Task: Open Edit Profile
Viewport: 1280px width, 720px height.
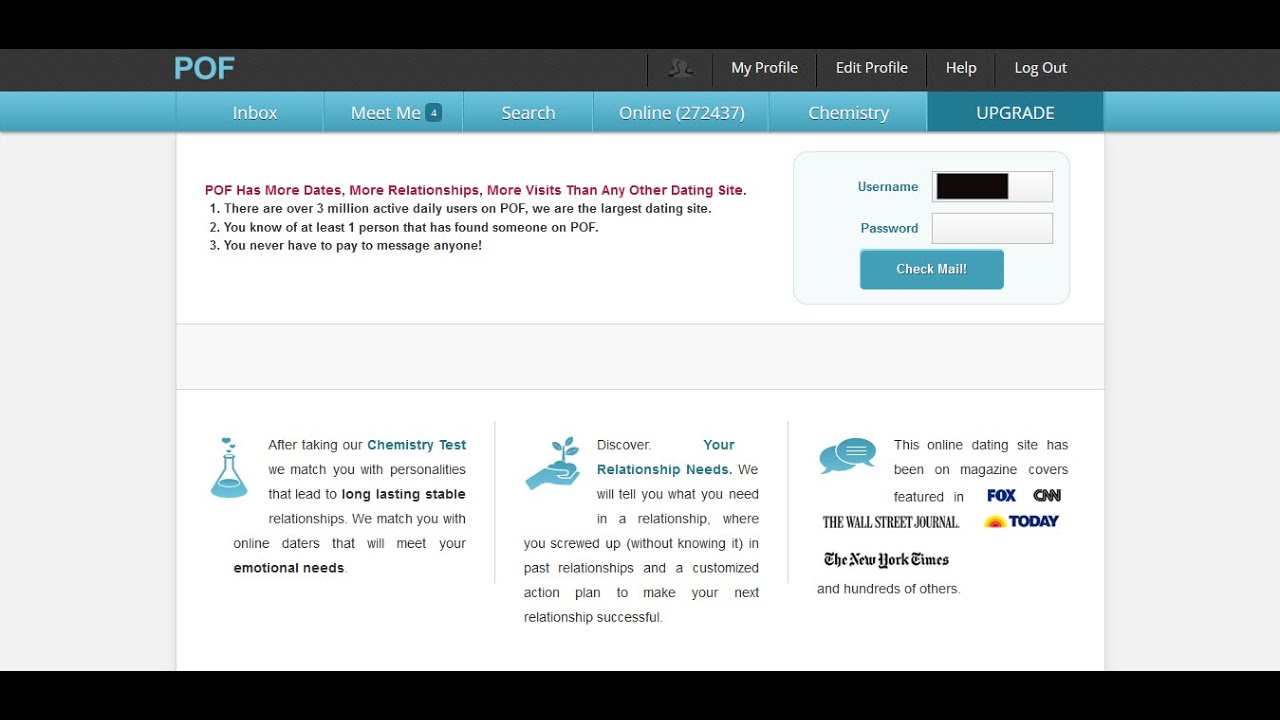Action: pyautogui.click(x=871, y=68)
